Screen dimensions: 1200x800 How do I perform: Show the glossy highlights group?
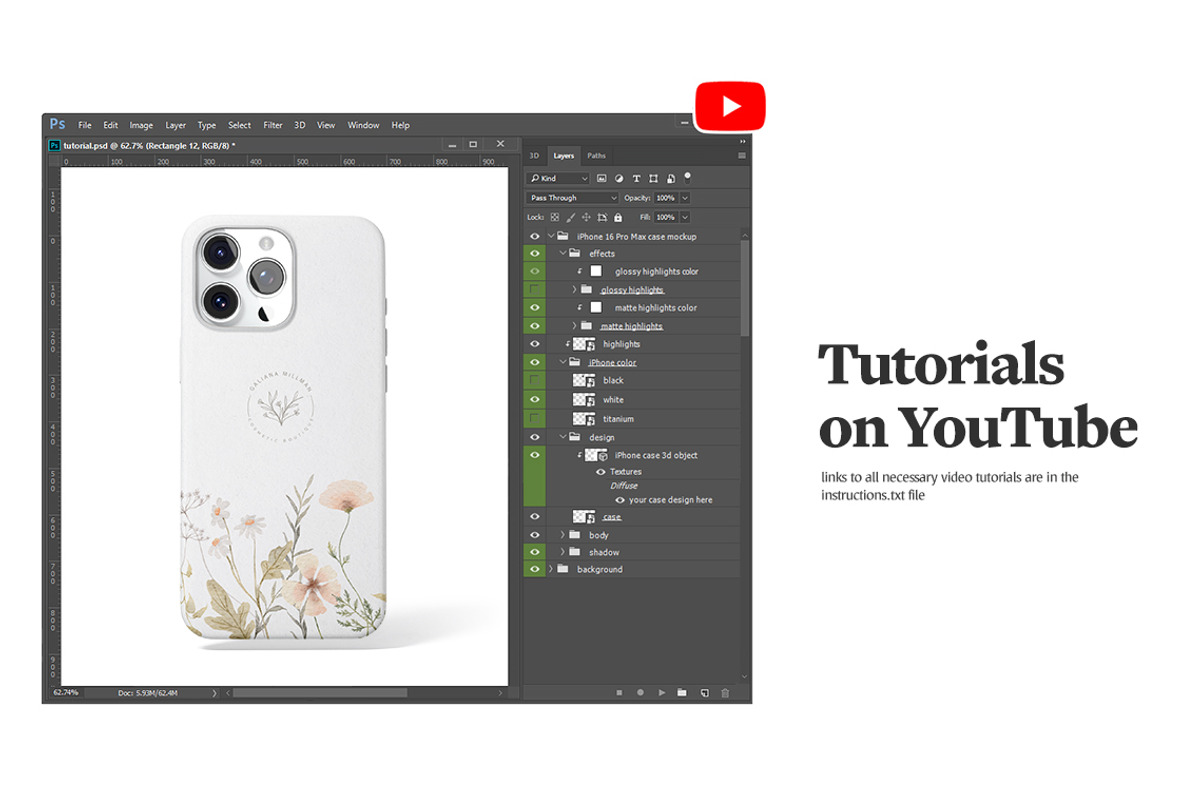tap(535, 290)
